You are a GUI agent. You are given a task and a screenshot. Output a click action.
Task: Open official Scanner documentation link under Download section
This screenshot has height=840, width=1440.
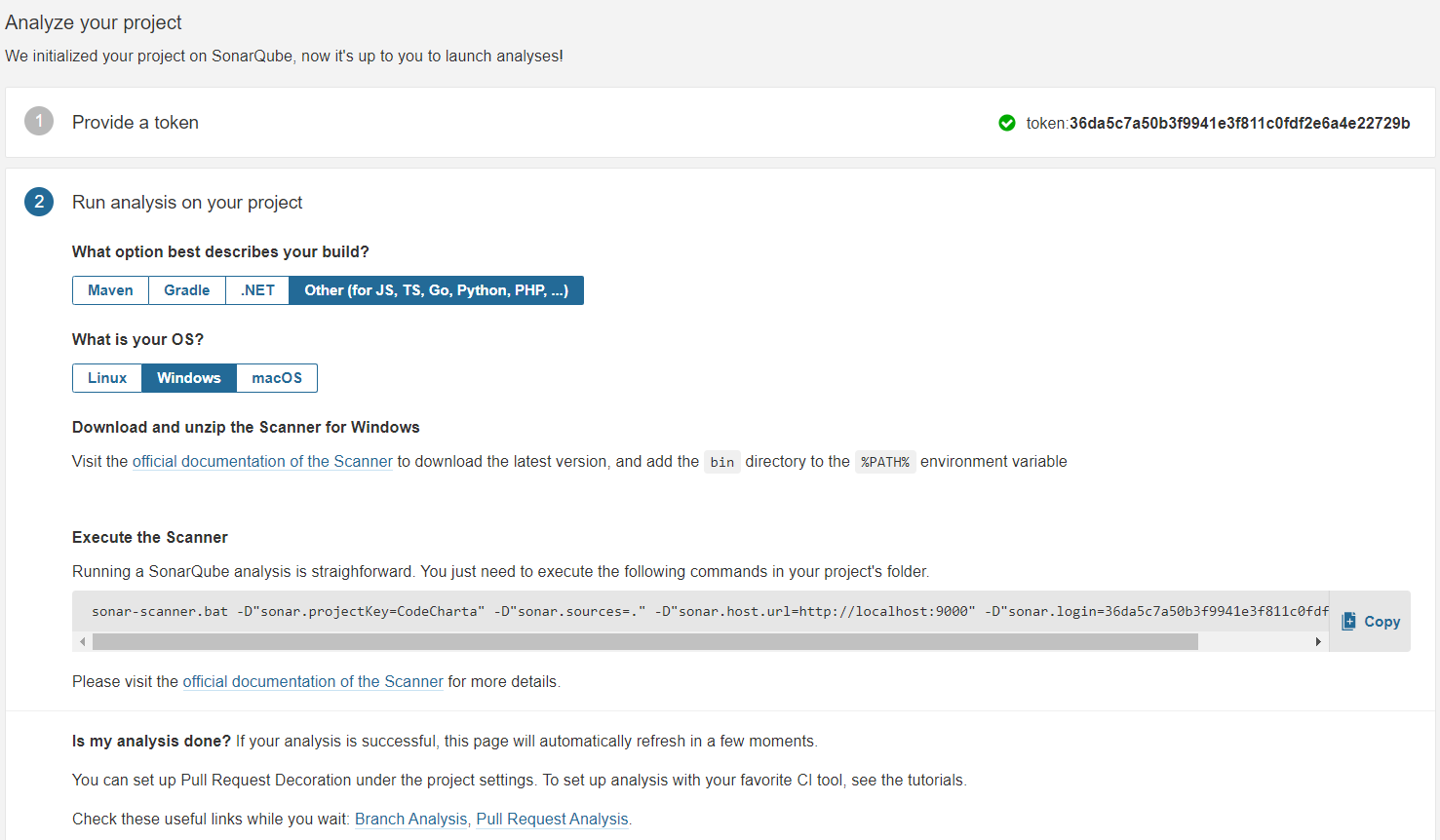tap(262, 462)
